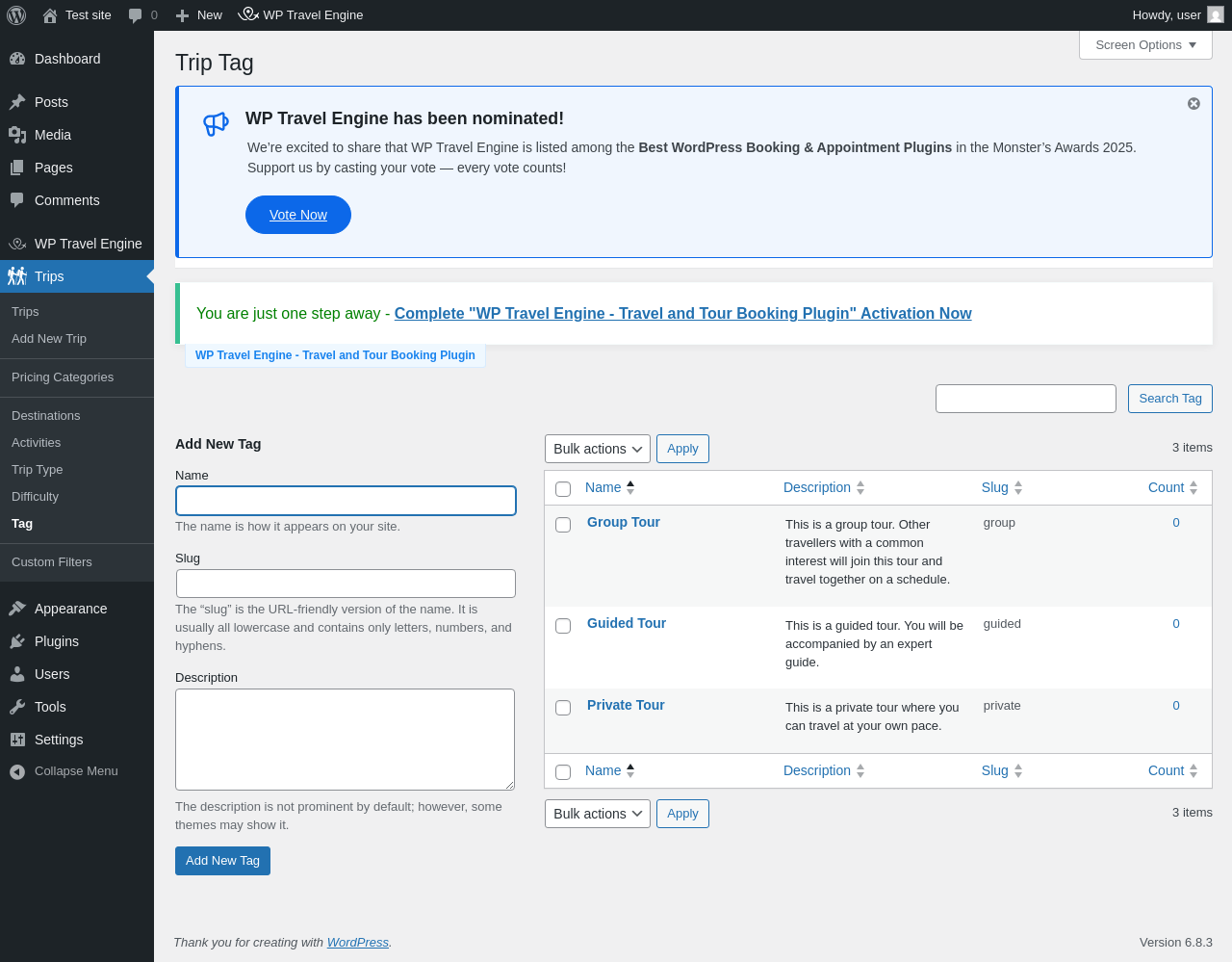Click the Description textarea
The image size is (1232, 962).
[346, 740]
